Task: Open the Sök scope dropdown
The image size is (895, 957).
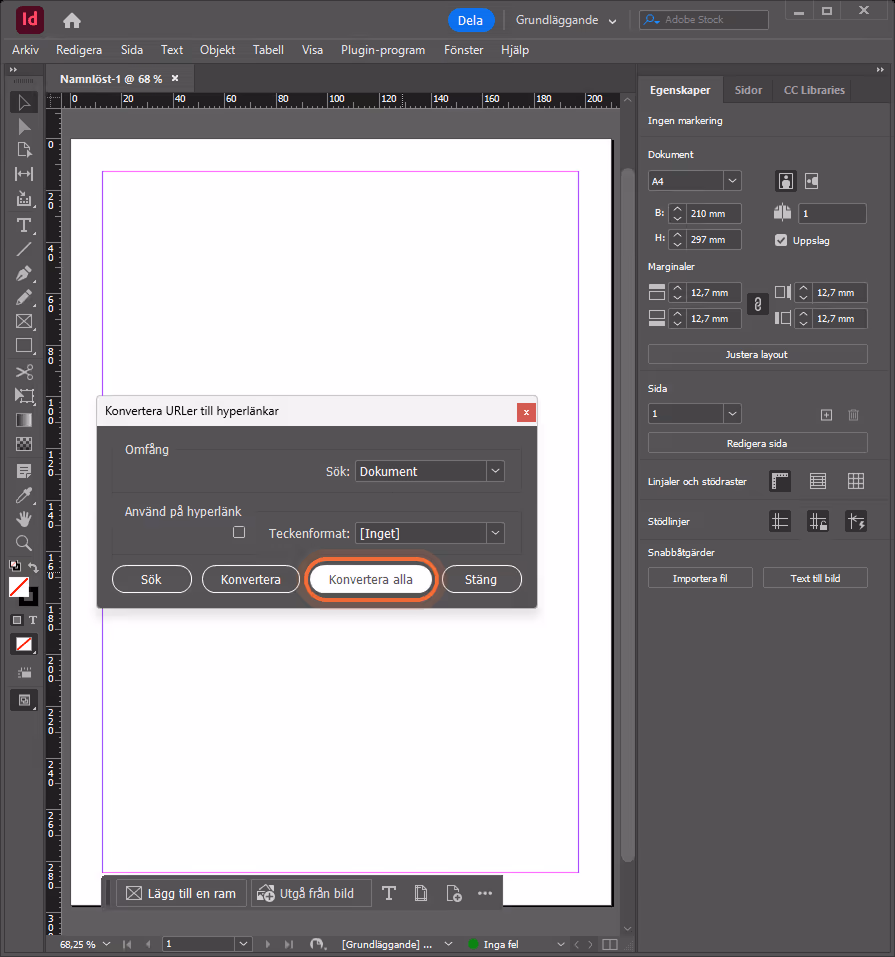Action: click(495, 471)
